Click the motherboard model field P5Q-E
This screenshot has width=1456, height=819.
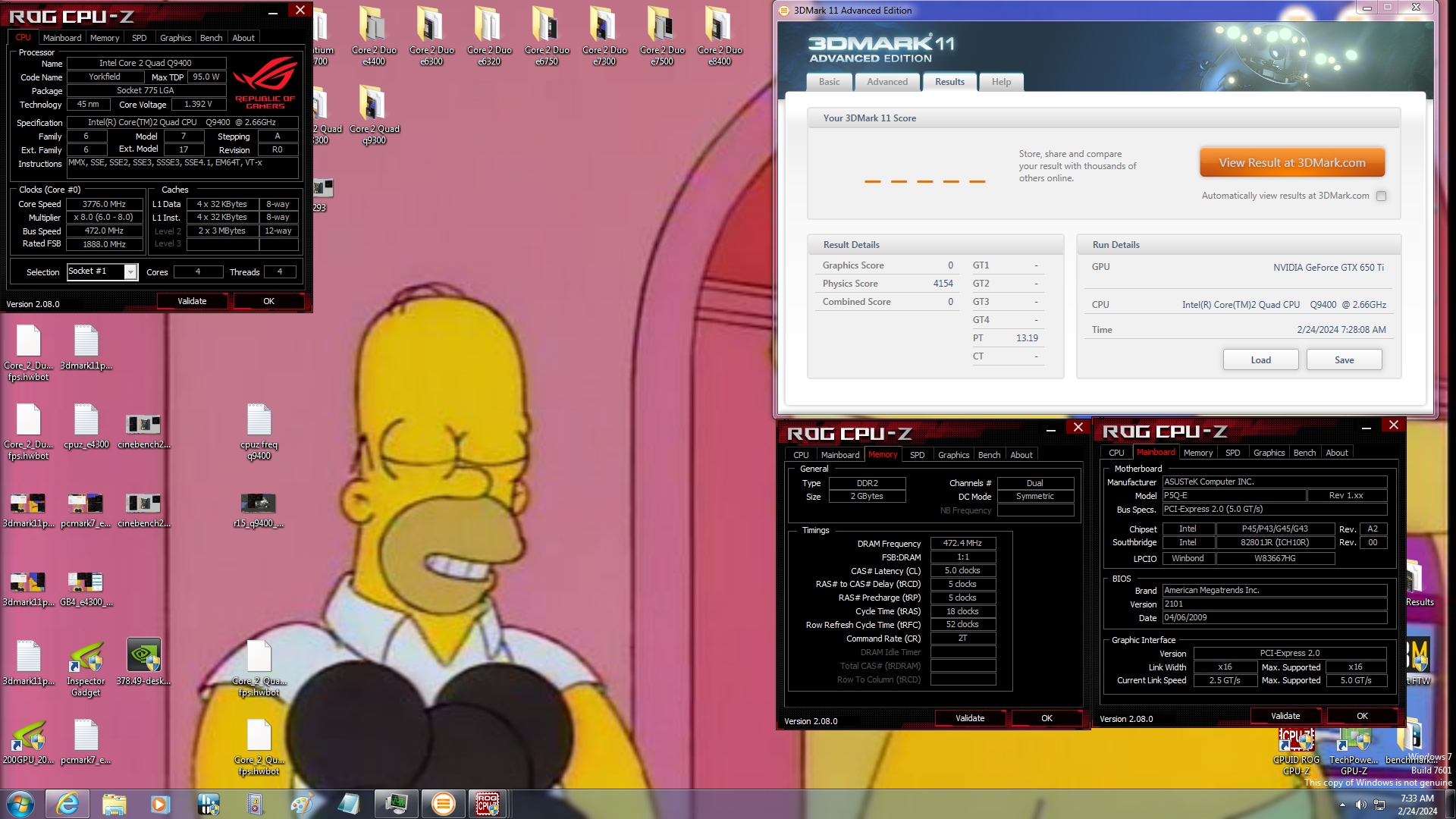[1234, 496]
